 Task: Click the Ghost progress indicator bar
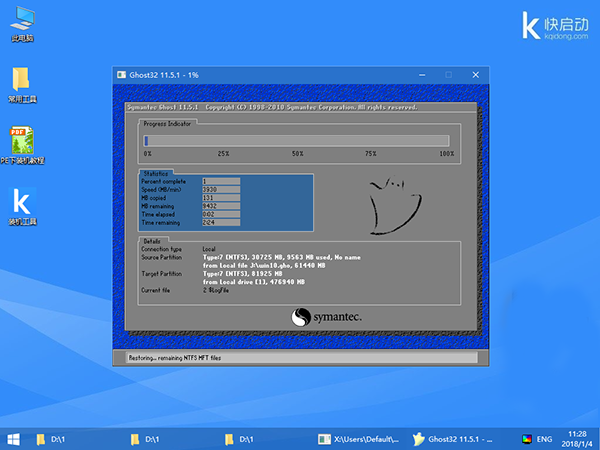[x=297, y=141]
